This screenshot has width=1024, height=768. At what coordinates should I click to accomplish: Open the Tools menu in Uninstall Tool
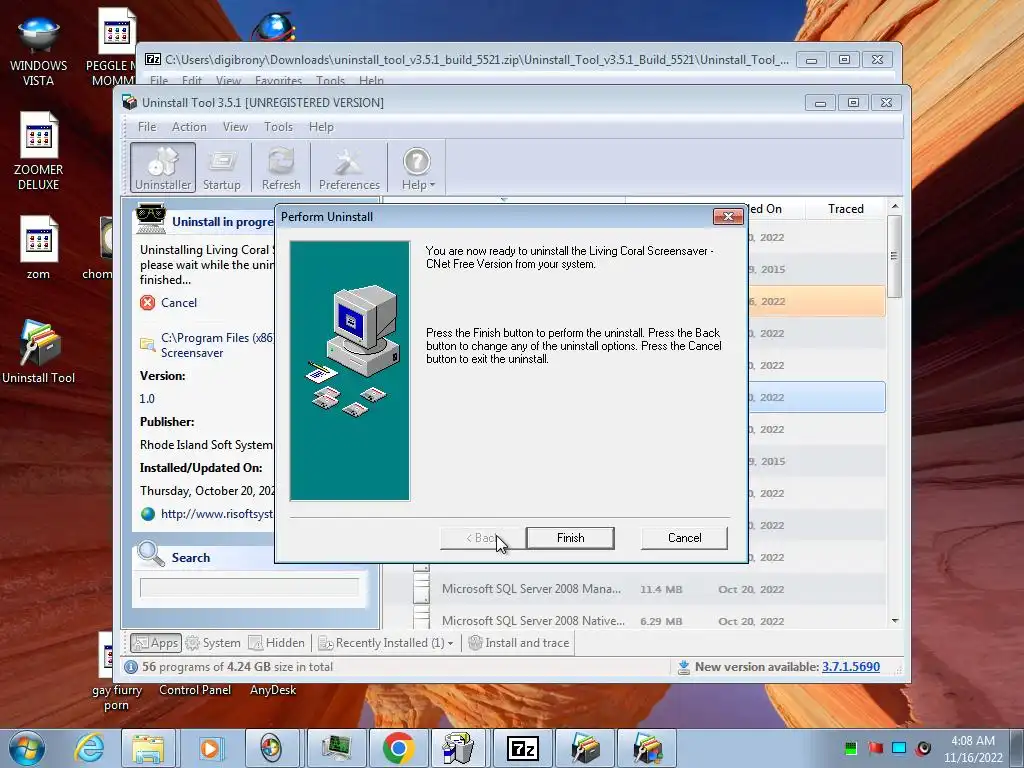278,127
